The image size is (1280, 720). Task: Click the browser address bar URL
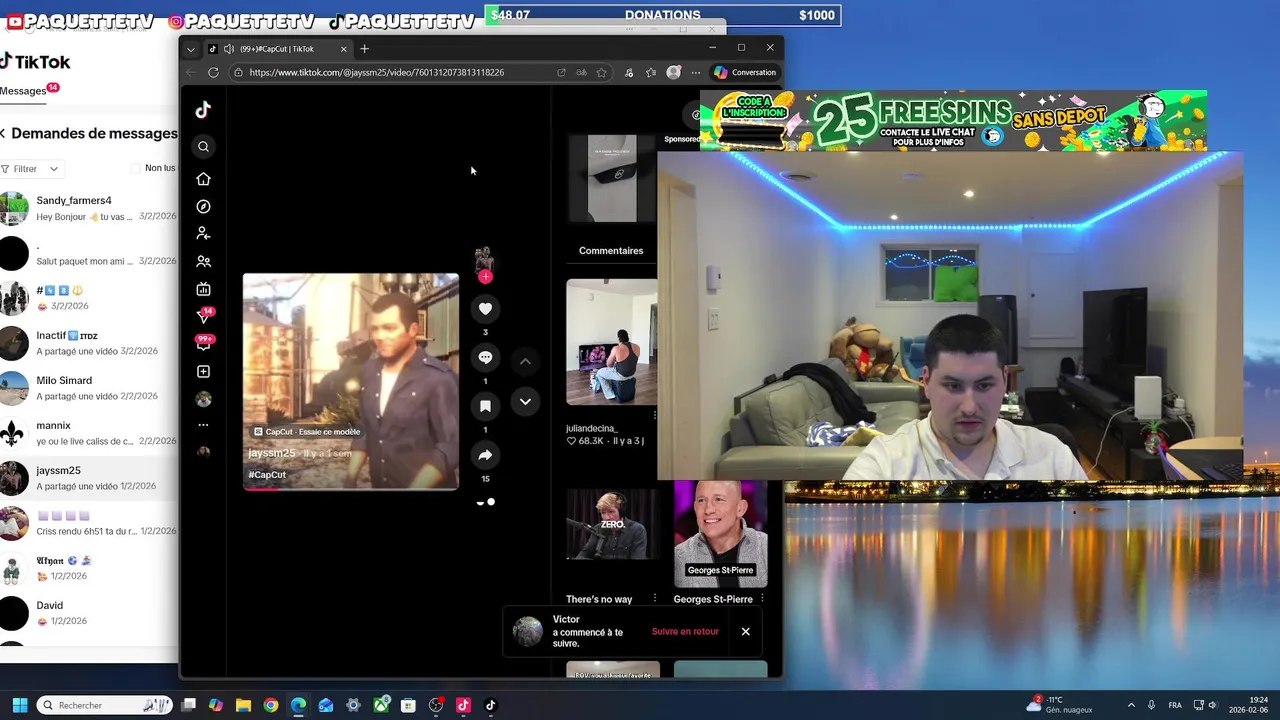[376, 72]
